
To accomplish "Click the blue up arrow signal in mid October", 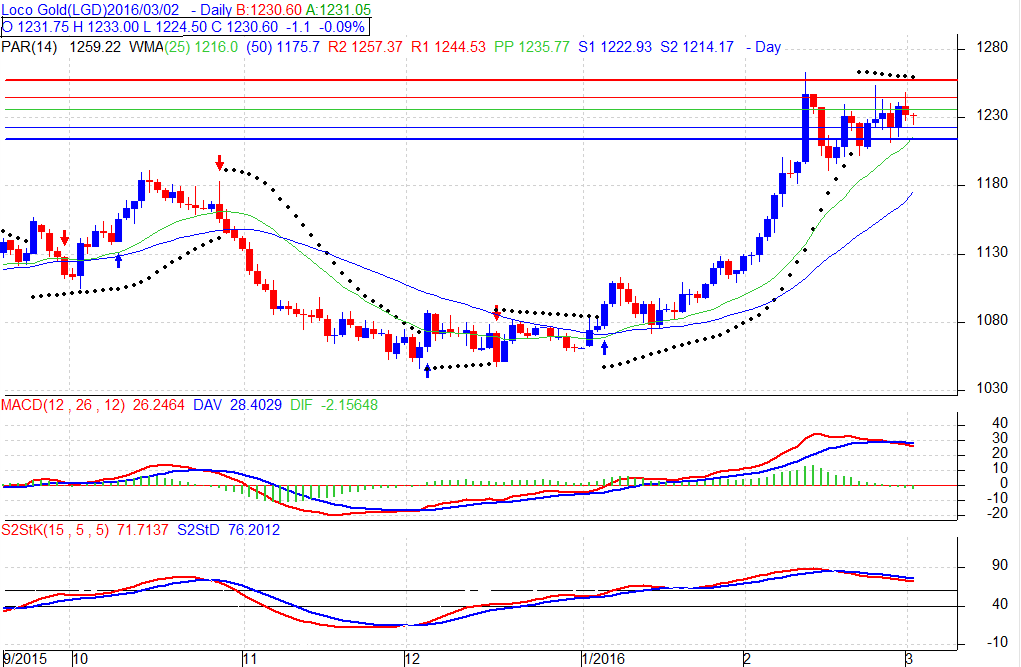I will tap(119, 260).
